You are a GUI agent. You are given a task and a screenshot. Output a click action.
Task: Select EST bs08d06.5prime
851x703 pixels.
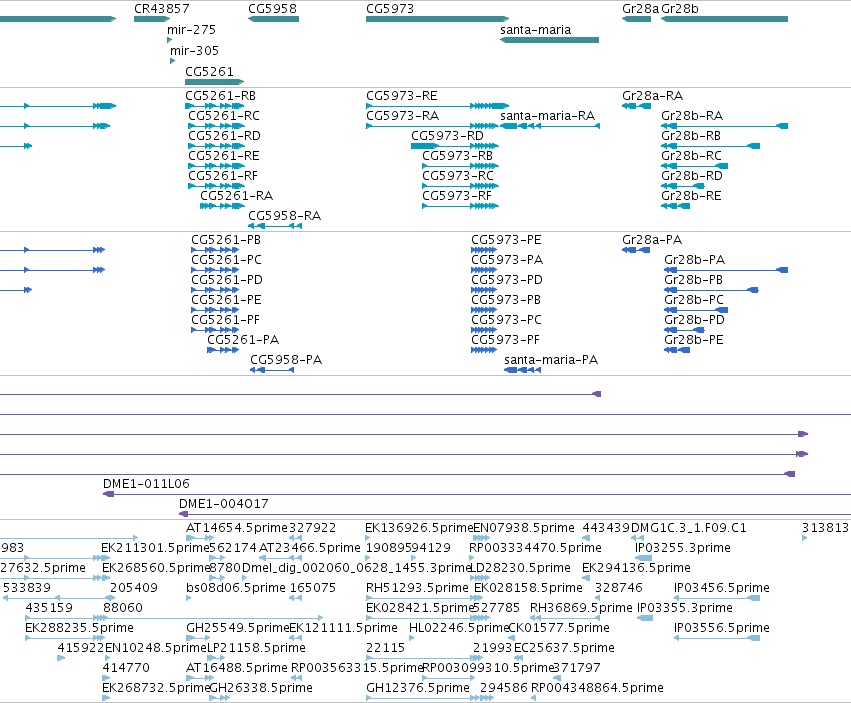click(188, 598)
